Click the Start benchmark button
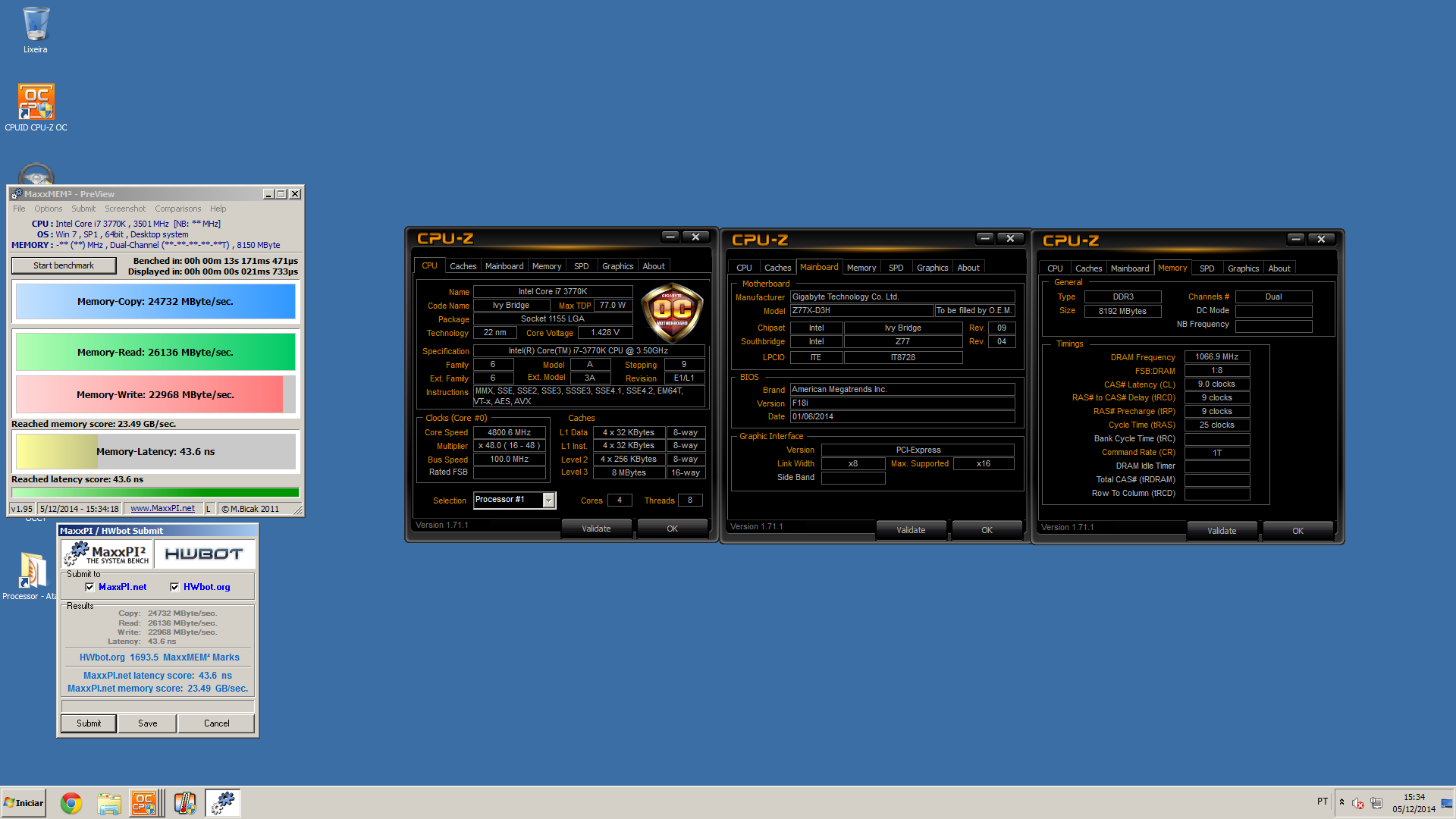Screen dimensions: 1456x819 64,265
